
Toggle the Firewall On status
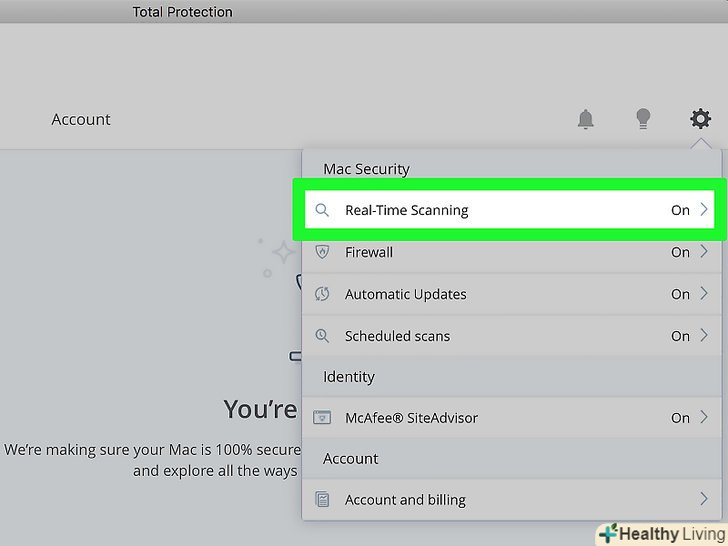click(680, 252)
